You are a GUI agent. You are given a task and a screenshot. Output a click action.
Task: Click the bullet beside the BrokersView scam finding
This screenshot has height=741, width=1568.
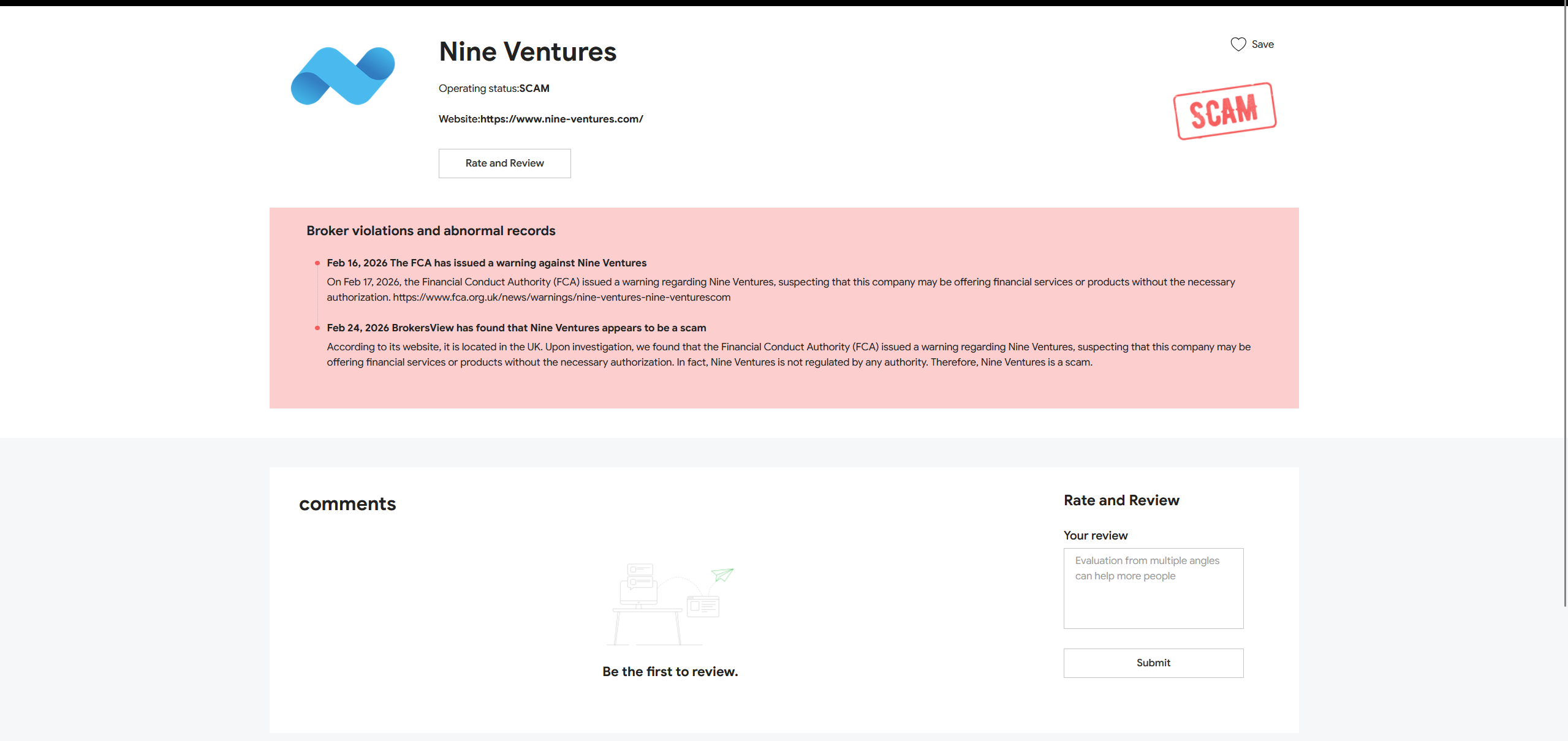tap(317, 328)
